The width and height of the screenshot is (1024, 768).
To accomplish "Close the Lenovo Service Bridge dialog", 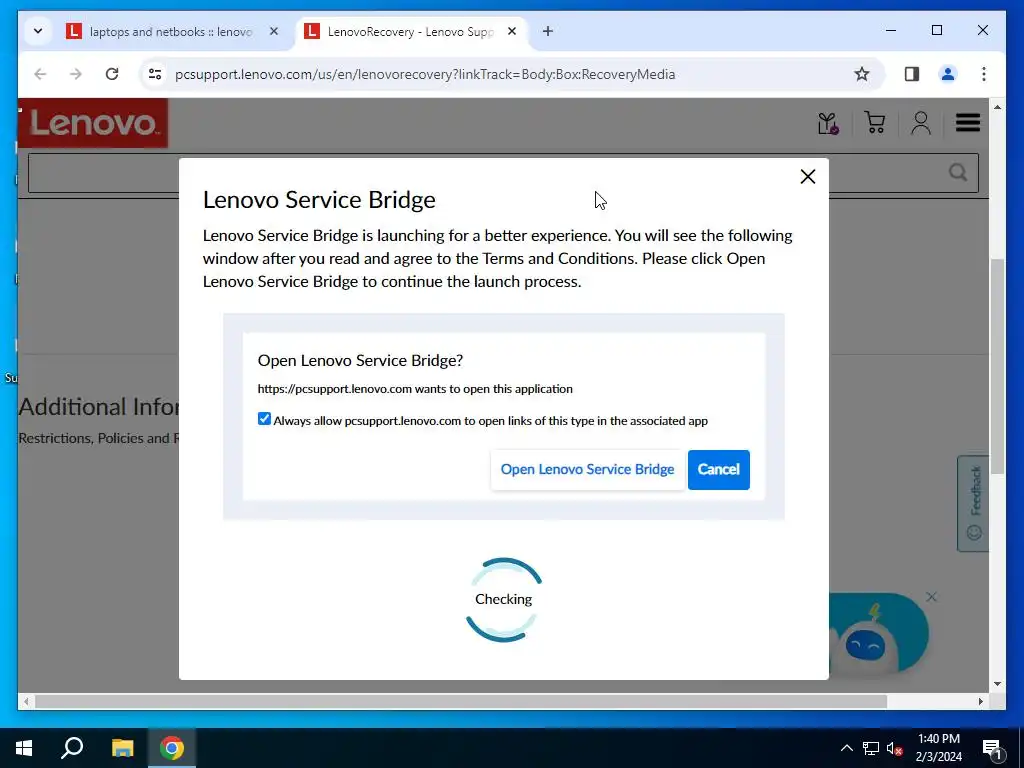I will [807, 176].
